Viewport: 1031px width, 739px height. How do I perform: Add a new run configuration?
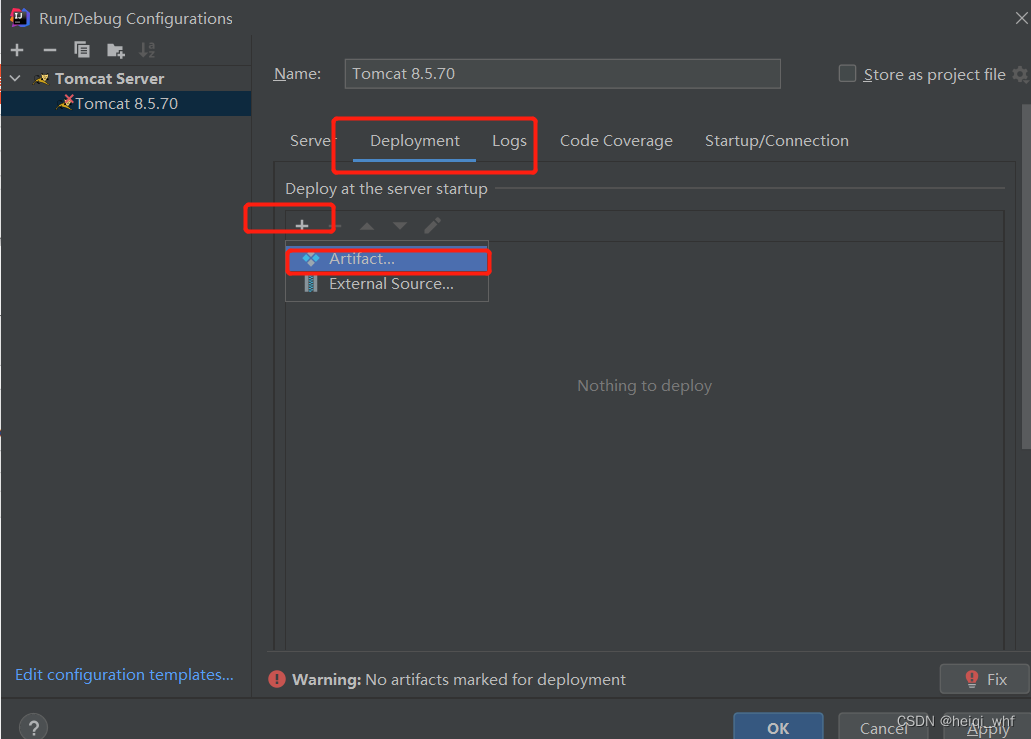point(17,50)
